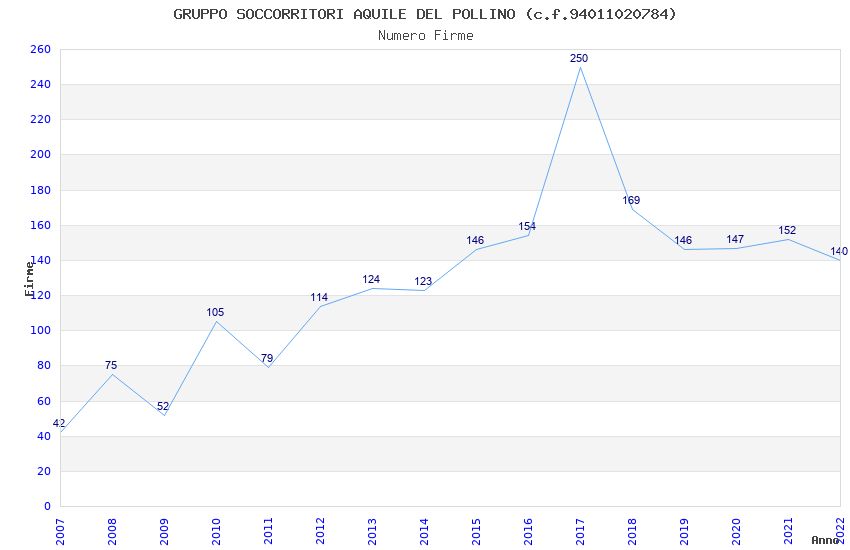Click the 140 data label for year 2022
This screenshot has width=850, height=550.
point(839,251)
